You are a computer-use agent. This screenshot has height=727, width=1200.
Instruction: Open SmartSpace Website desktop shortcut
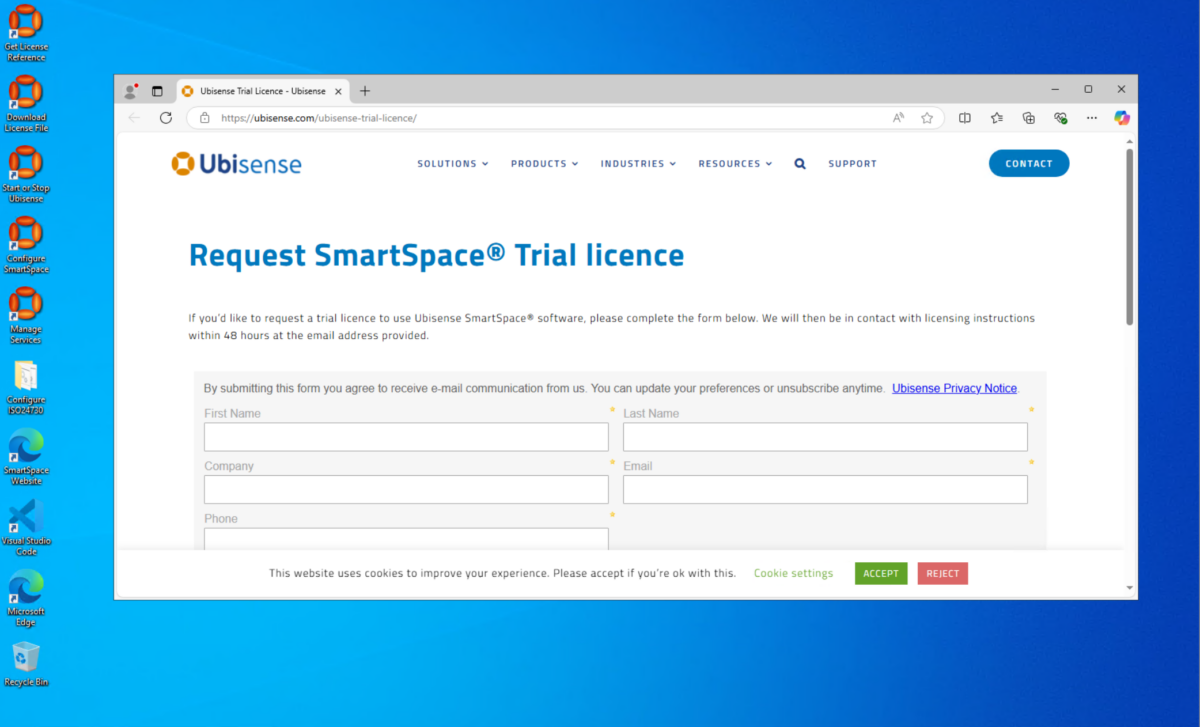tap(26, 455)
